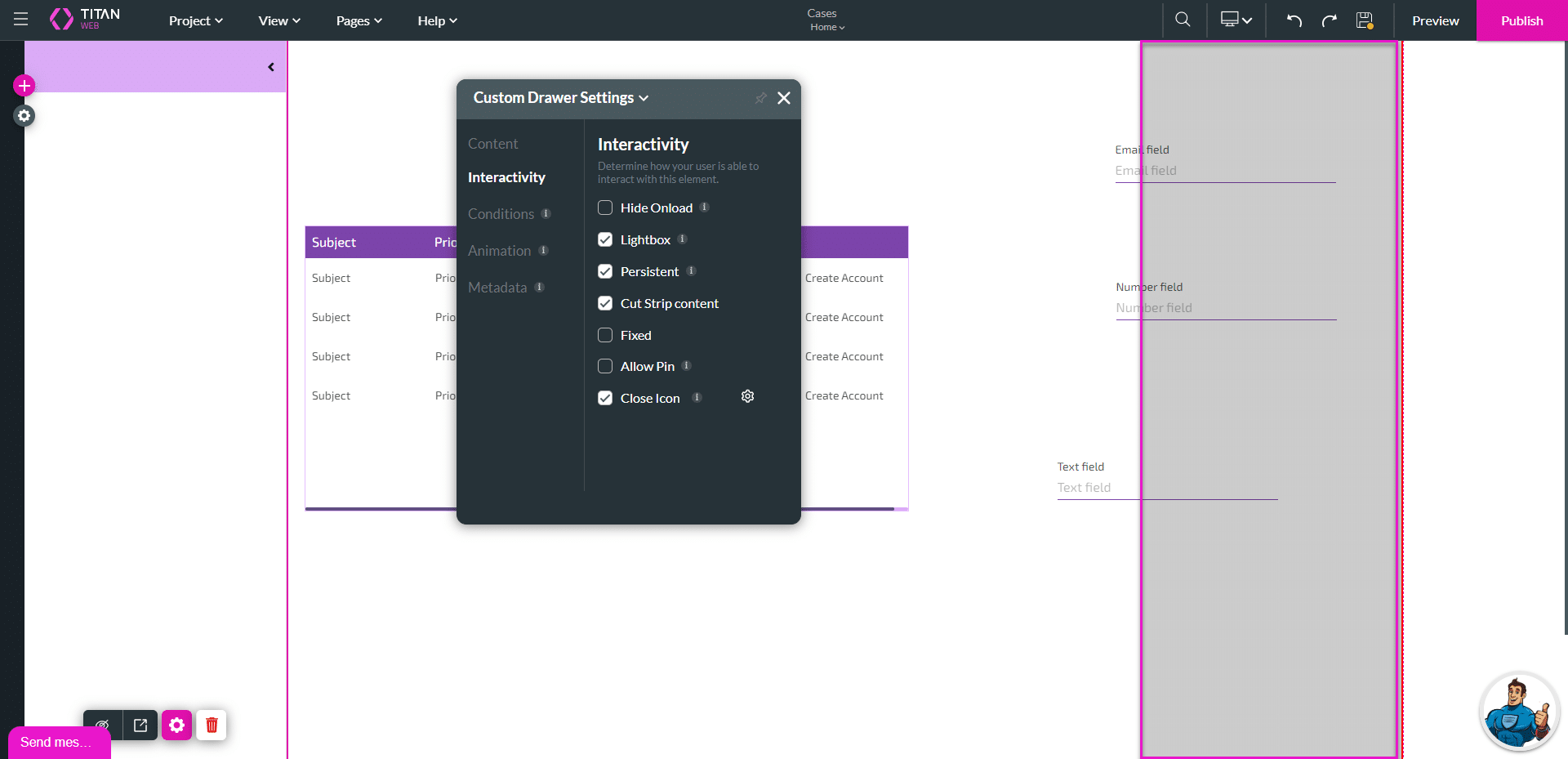The image size is (1568, 759).
Task: Click the undo arrow icon
Action: (1294, 20)
